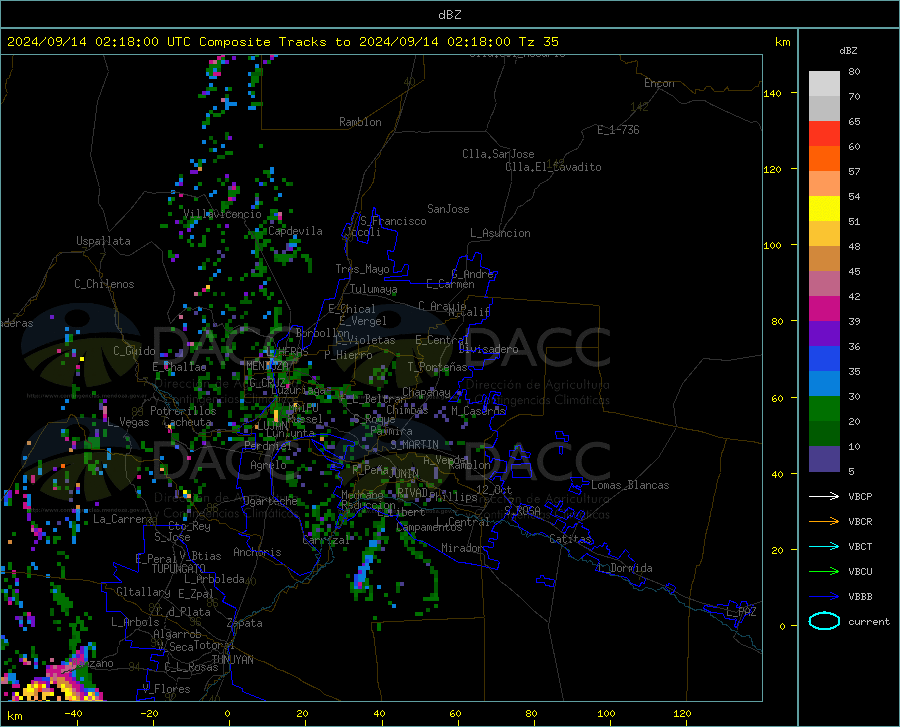
Task: Click the blue-purple echo south of Campamentos
Action: click(x=366, y=565)
